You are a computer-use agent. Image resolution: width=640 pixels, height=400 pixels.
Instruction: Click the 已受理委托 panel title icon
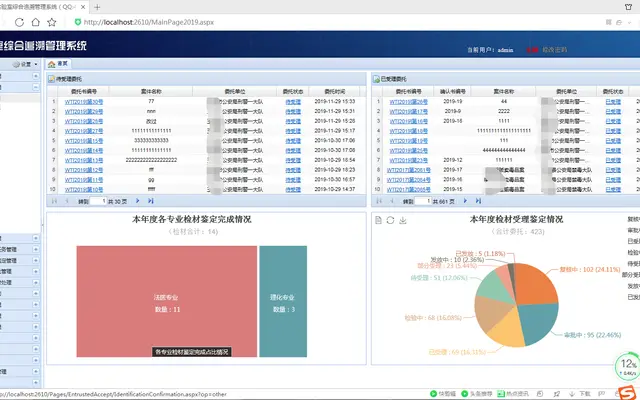click(376, 79)
